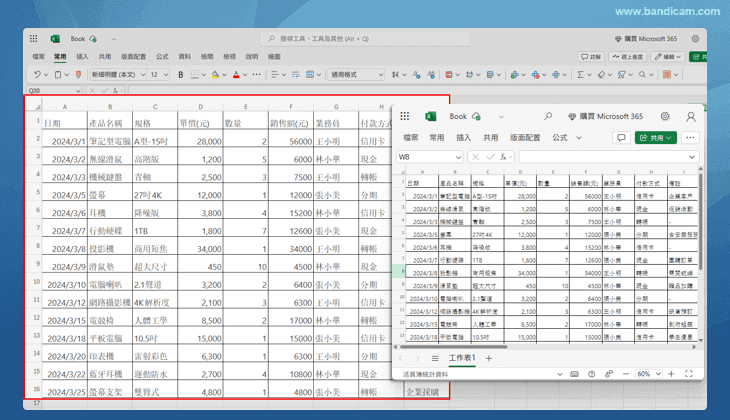The width and height of the screenshot is (730, 420).
Task: Click Find magnifier icon in ribbon
Action: coord(642,75)
